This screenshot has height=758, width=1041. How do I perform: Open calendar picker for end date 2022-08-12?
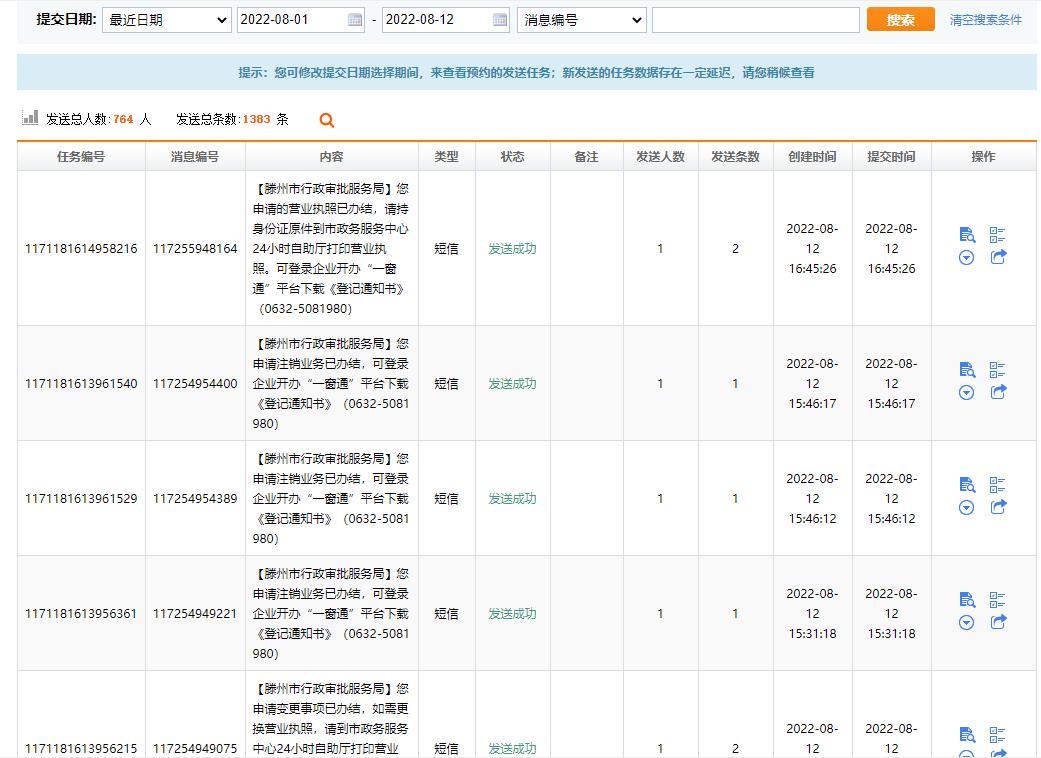(x=500, y=20)
